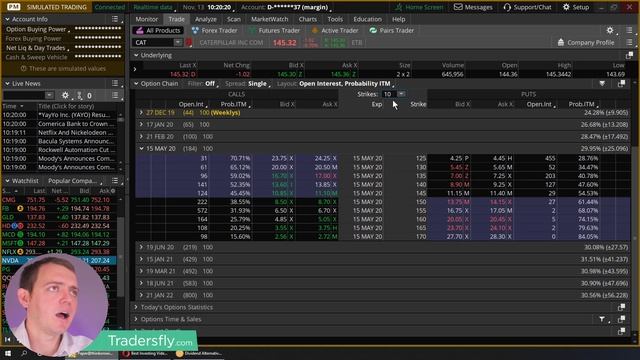The height and width of the screenshot is (360, 640).
Task: Click the Live News panel menu icon
Action: click(x=115, y=83)
